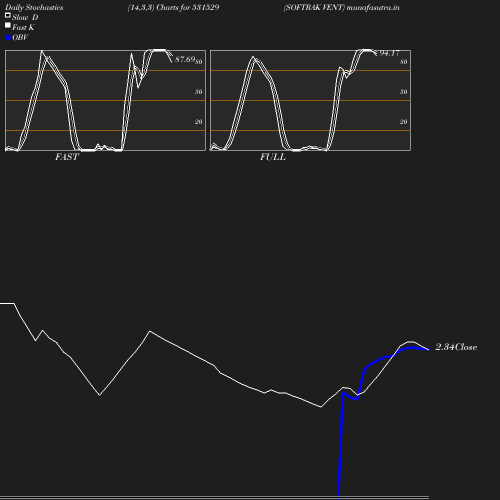The height and width of the screenshot is (500, 500).
Task: Click the 'Slow D' legend label
Action: tap(25, 17)
